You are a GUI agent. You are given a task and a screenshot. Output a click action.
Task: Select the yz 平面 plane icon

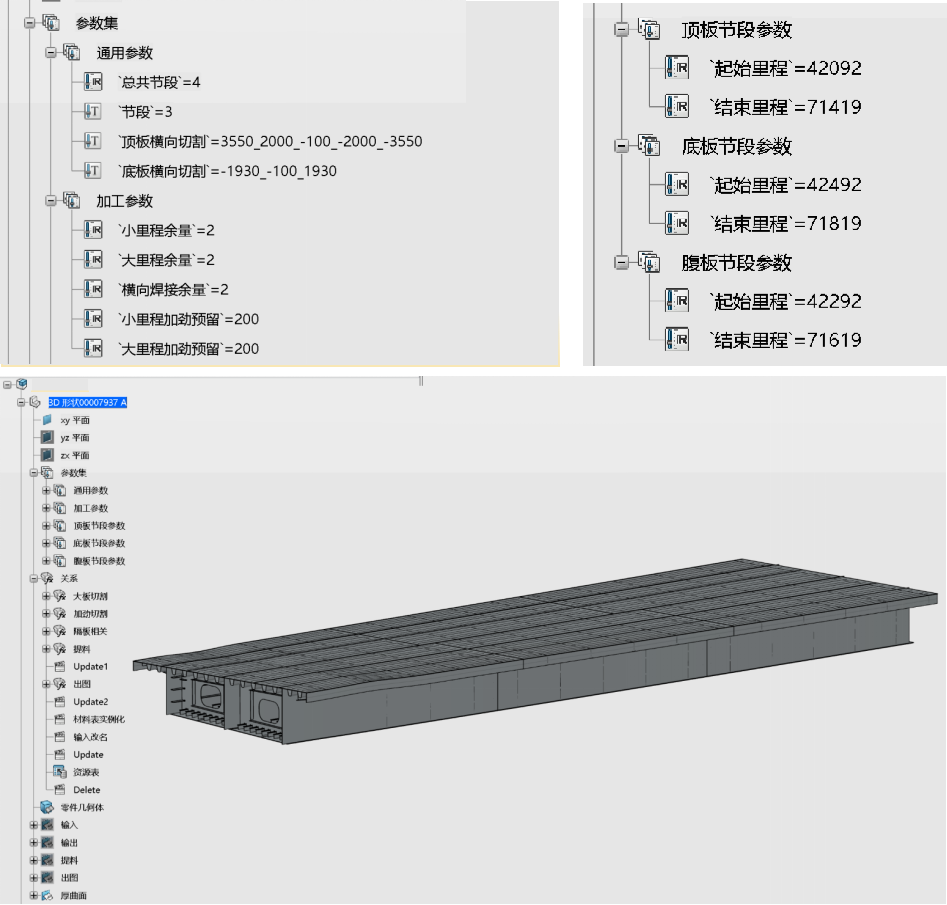click(46, 438)
